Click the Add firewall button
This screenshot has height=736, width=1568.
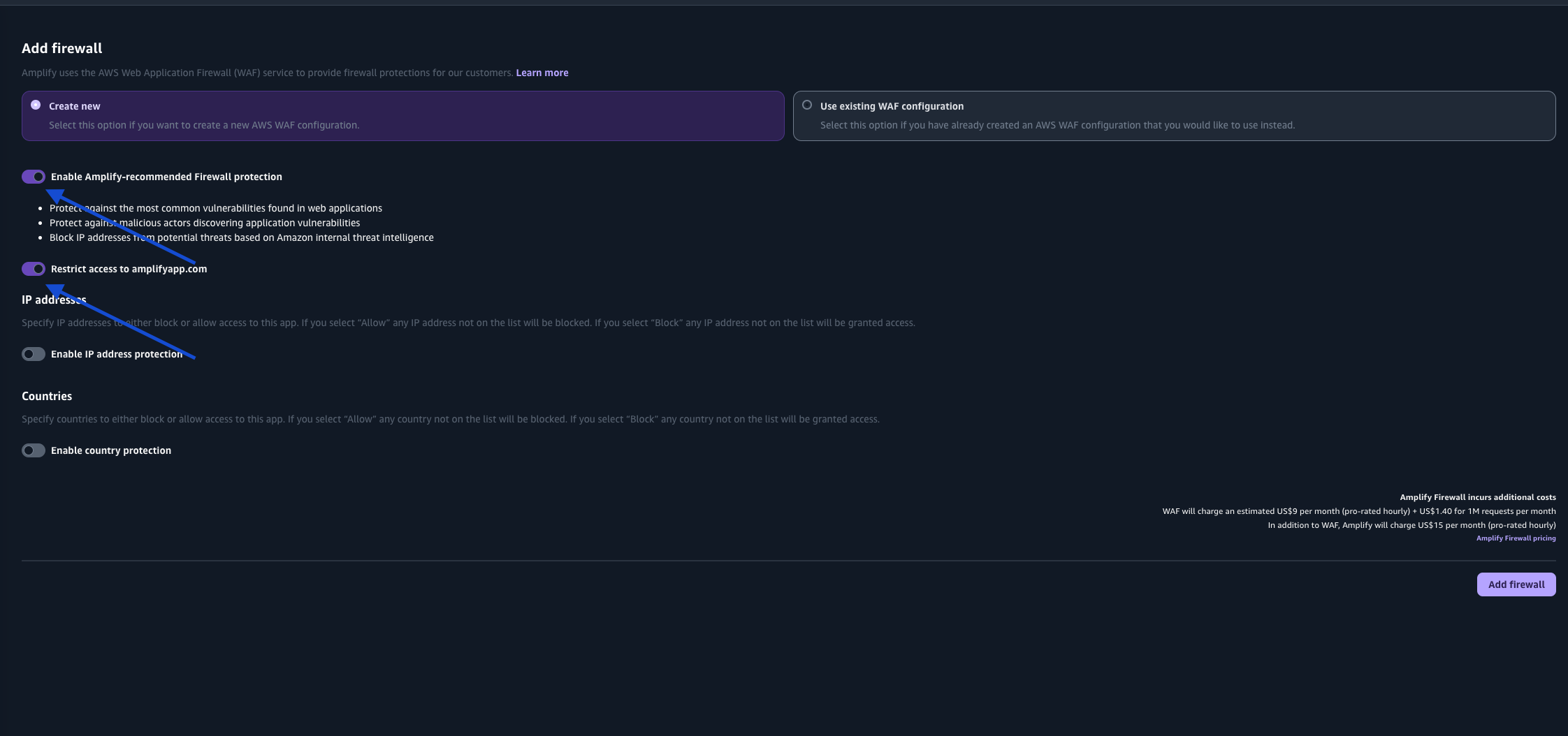[1516, 584]
